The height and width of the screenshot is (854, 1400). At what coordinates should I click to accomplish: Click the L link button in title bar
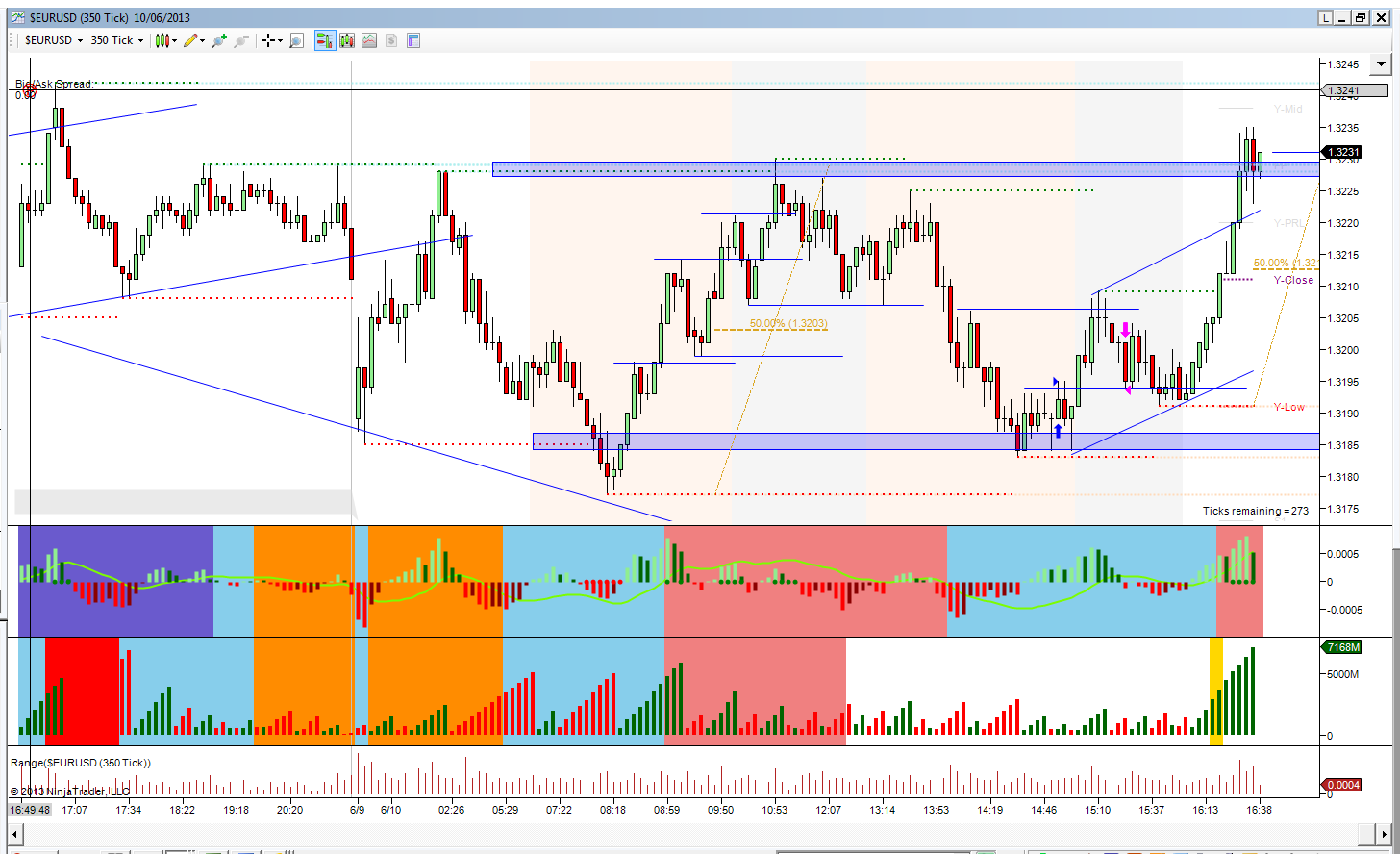pos(1326,17)
